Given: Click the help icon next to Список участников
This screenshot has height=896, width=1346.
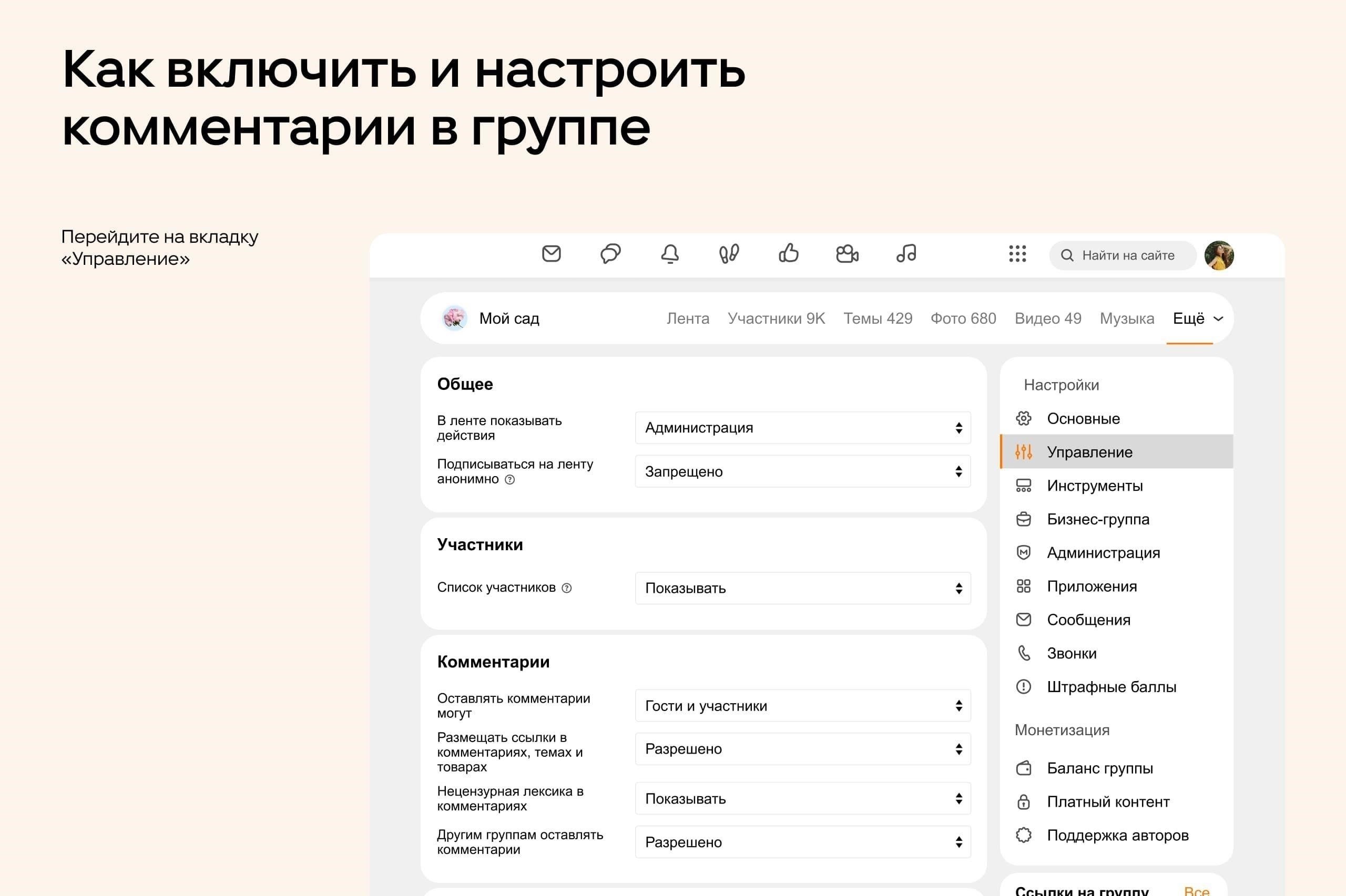Looking at the screenshot, I should coord(566,588).
